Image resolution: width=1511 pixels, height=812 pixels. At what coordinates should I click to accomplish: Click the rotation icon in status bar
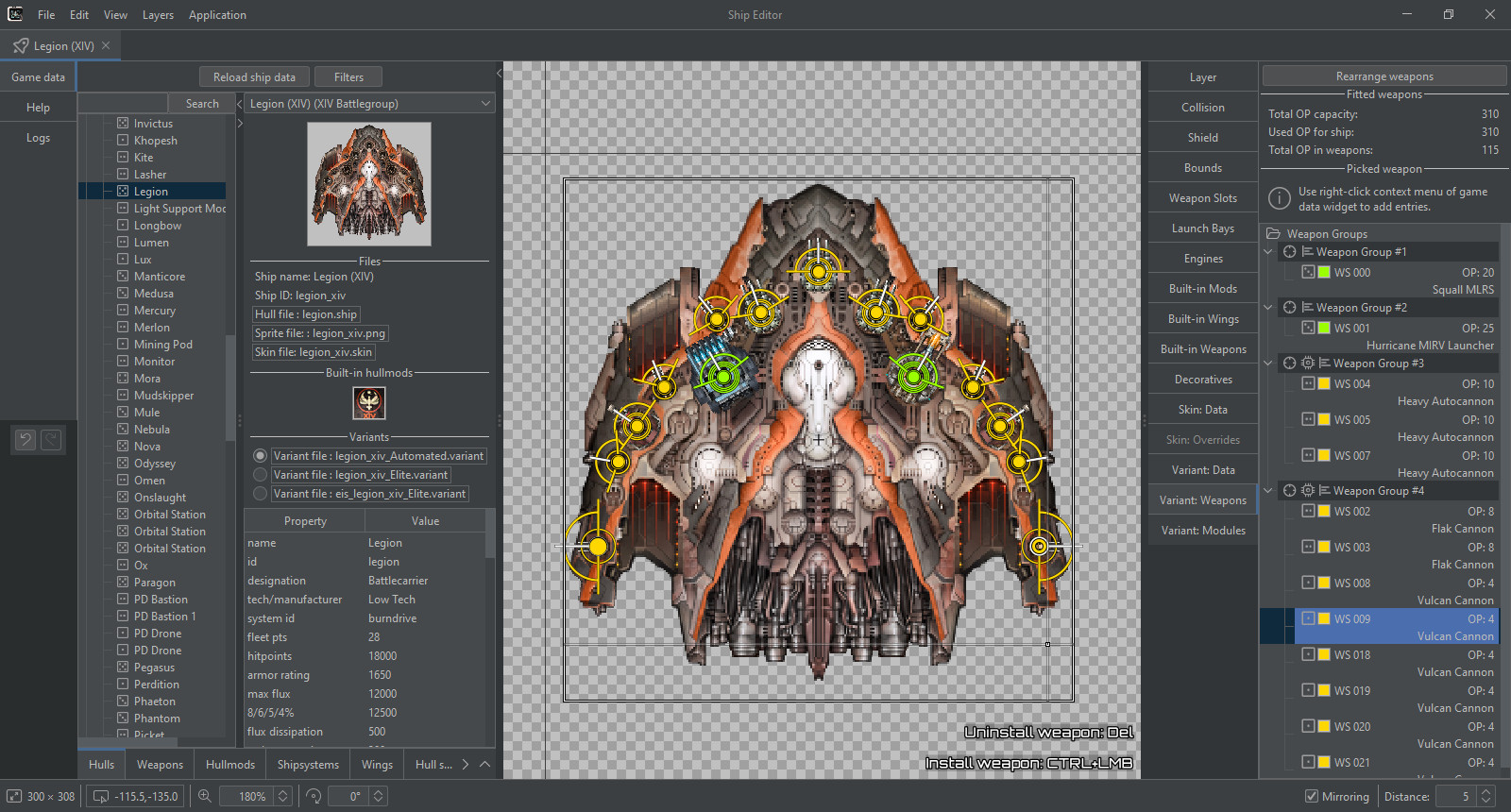(314, 796)
